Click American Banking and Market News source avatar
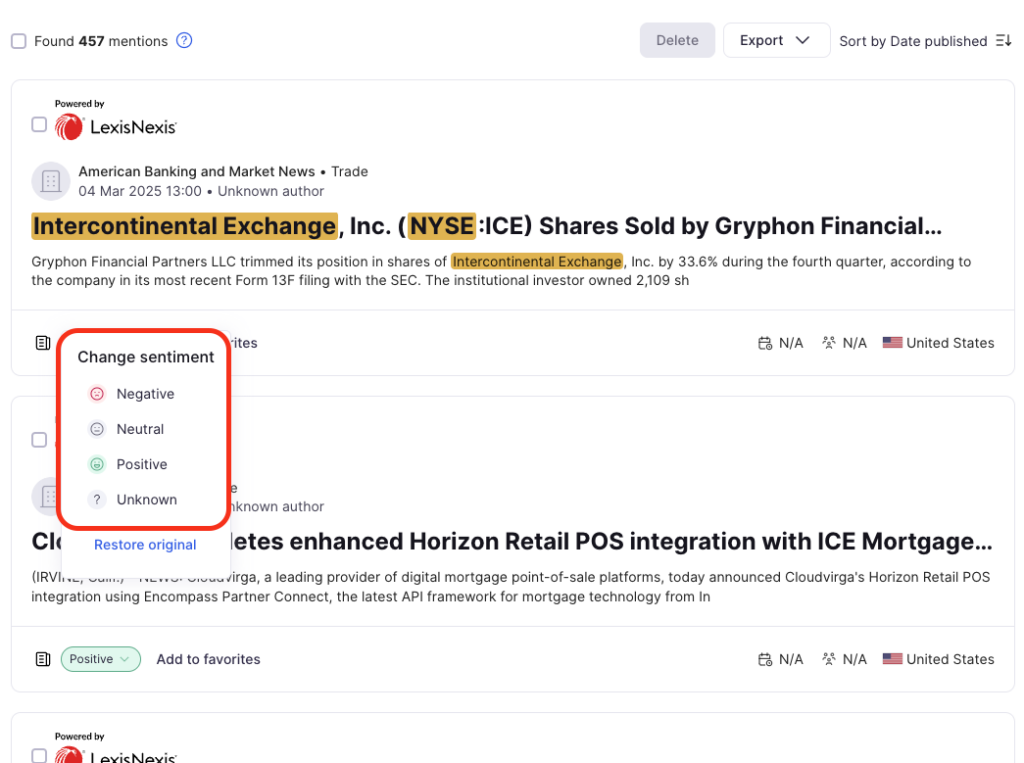Screen dimensions: 1024x763 (x=50, y=181)
